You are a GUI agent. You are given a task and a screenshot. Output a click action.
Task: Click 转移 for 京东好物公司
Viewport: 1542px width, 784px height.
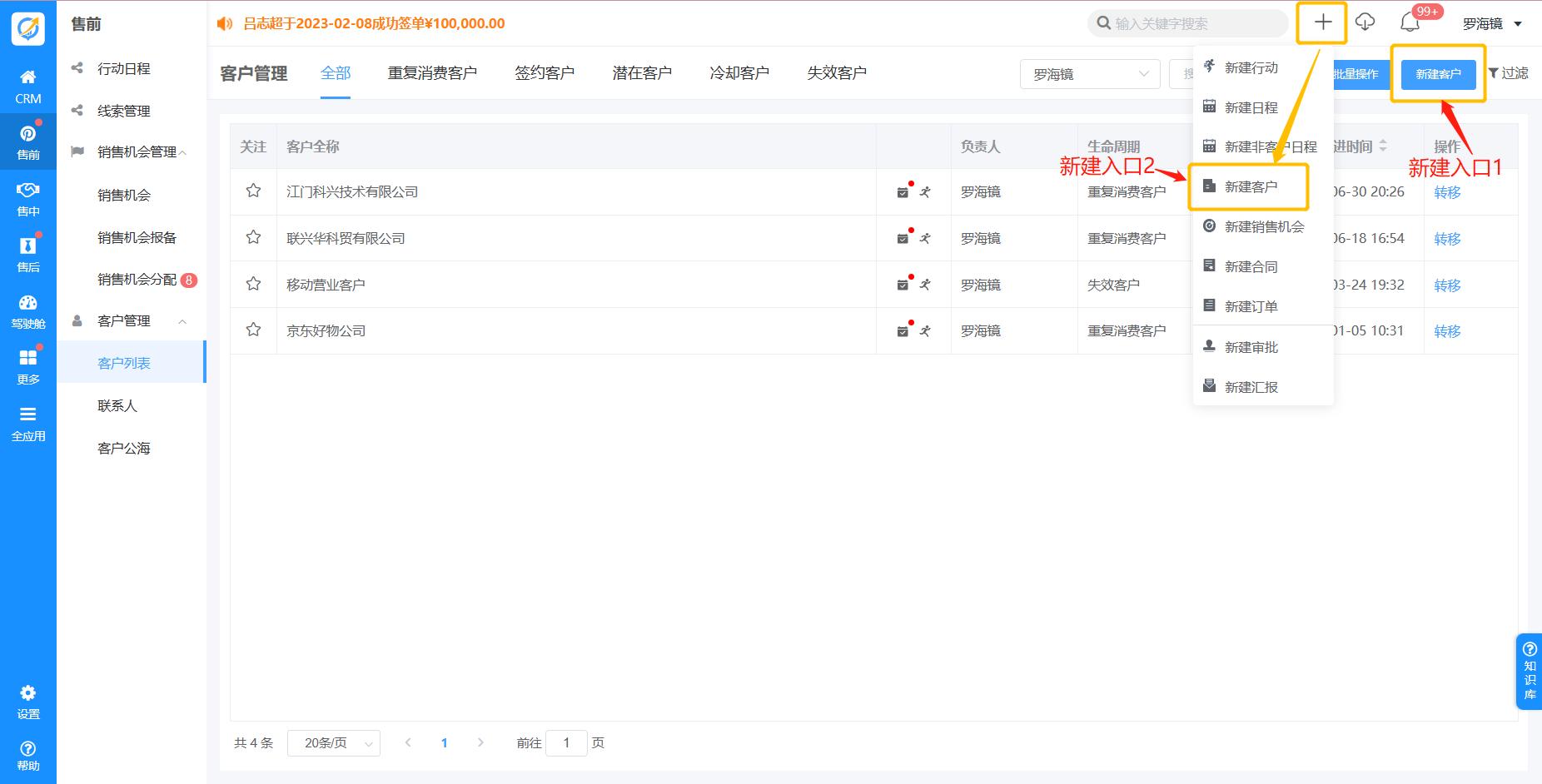click(x=1447, y=331)
